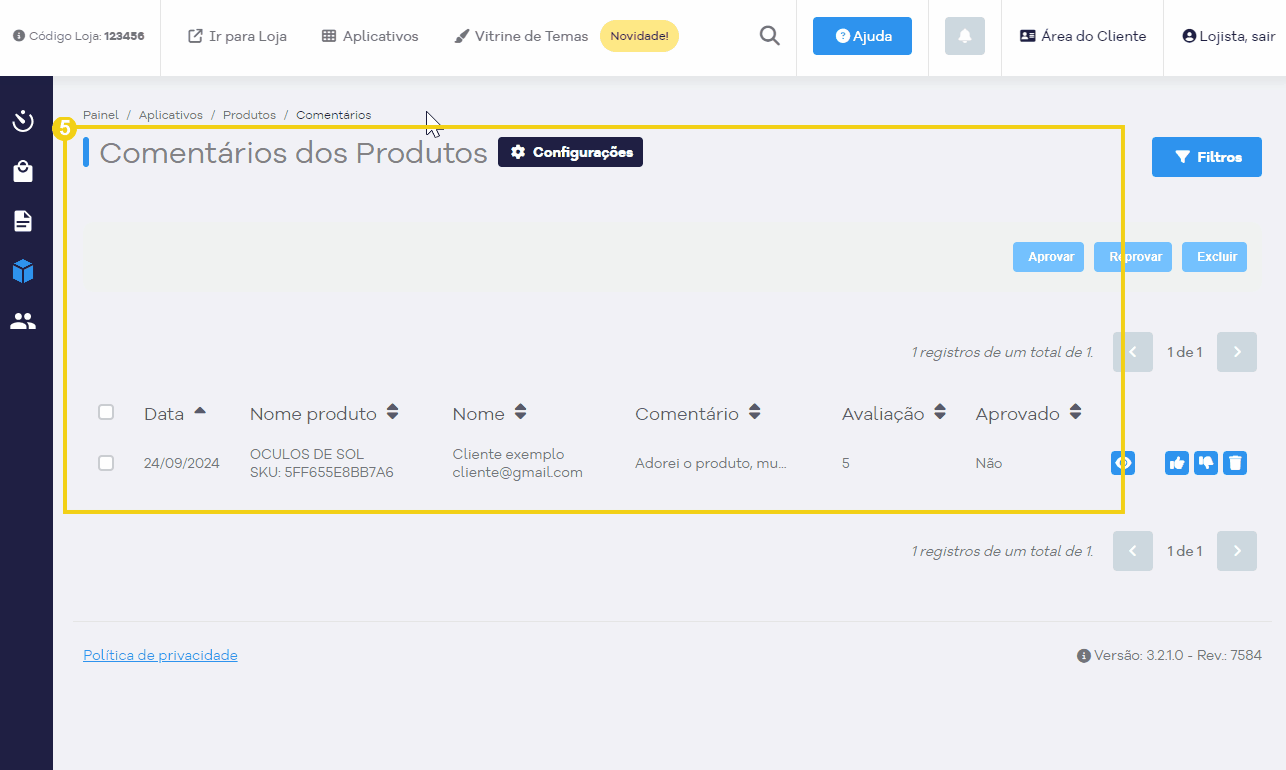Open the Filtros button
This screenshot has height=770, width=1286.
[1207, 157]
